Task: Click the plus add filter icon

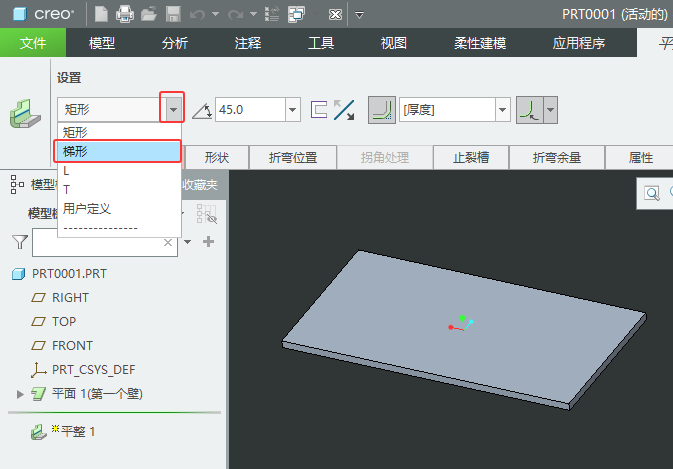Action: (x=208, y=242)
